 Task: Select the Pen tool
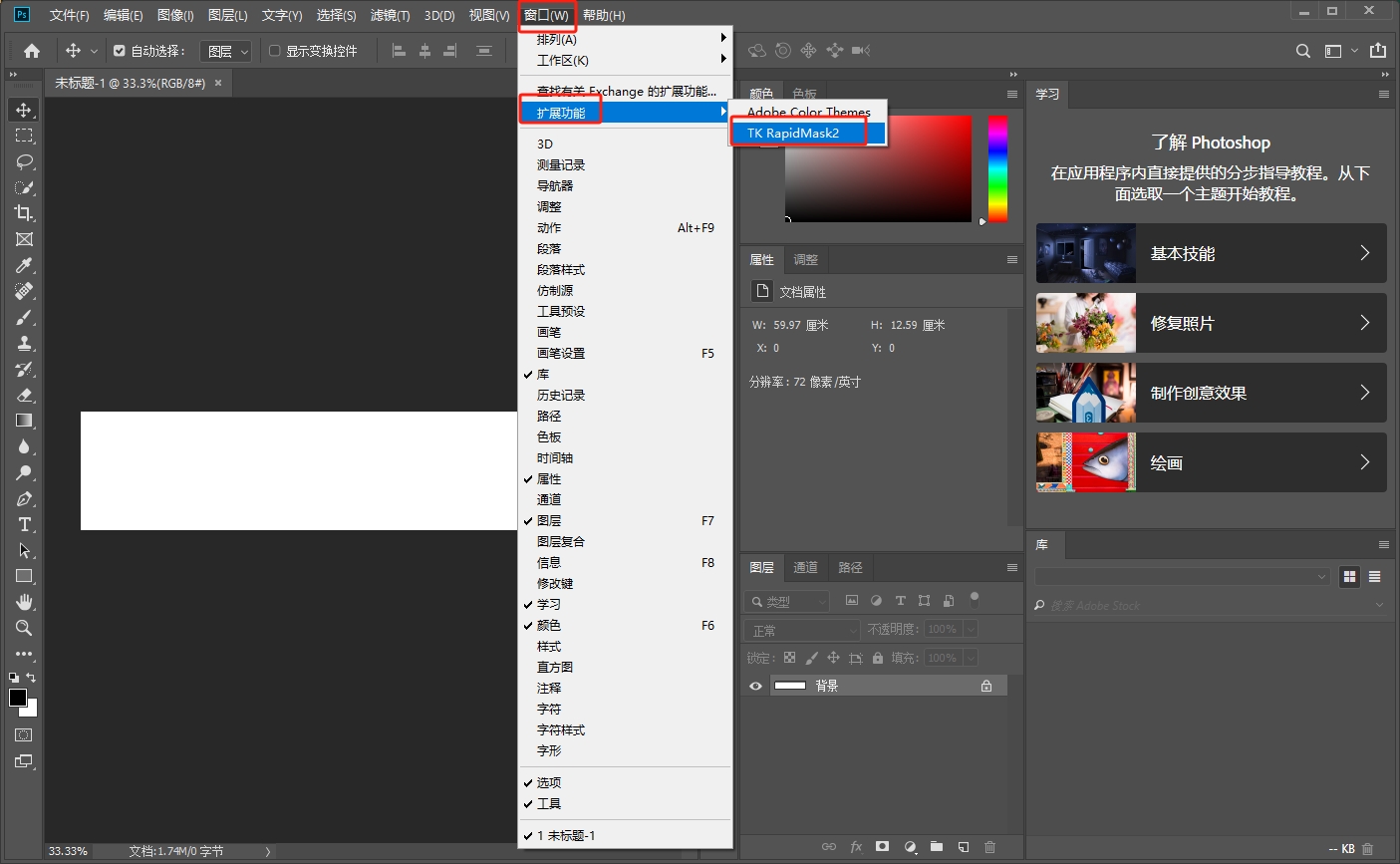tap(24, 499)
